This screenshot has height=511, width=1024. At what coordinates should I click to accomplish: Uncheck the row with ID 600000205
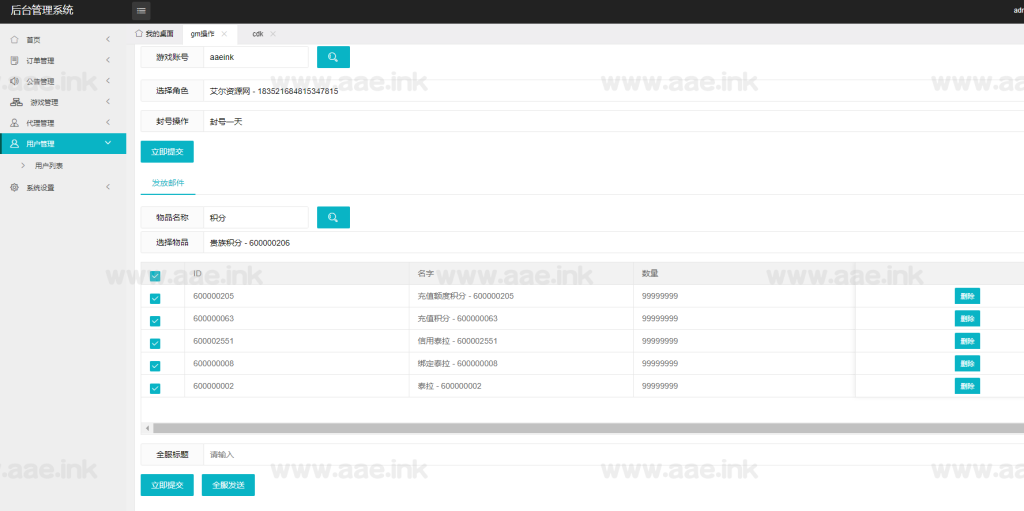tap(155, 298)
